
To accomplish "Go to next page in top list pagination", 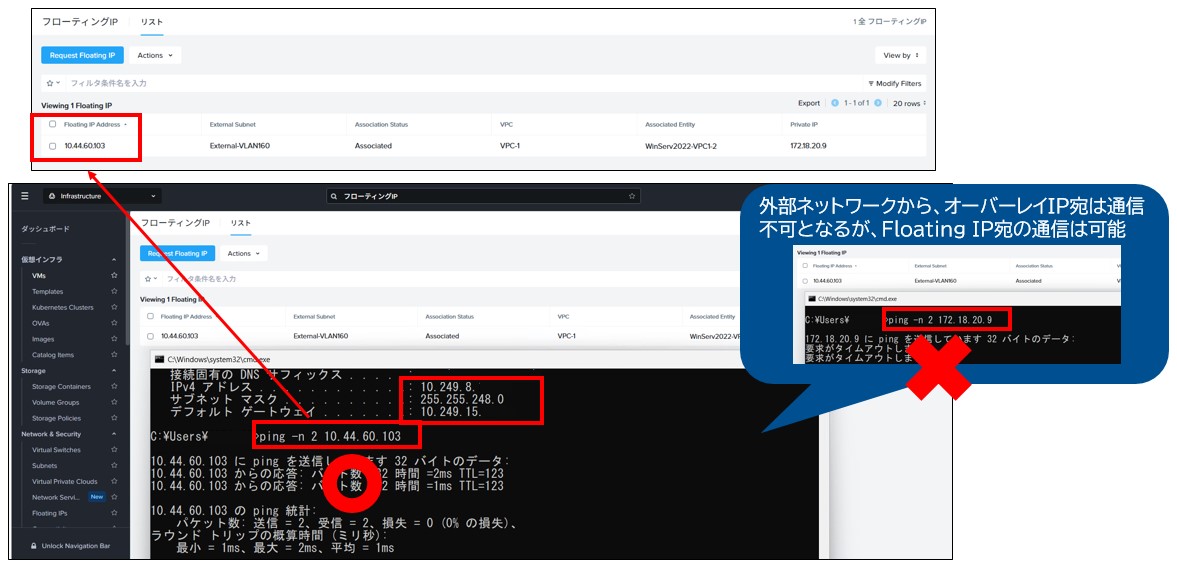I will point(877,103).
